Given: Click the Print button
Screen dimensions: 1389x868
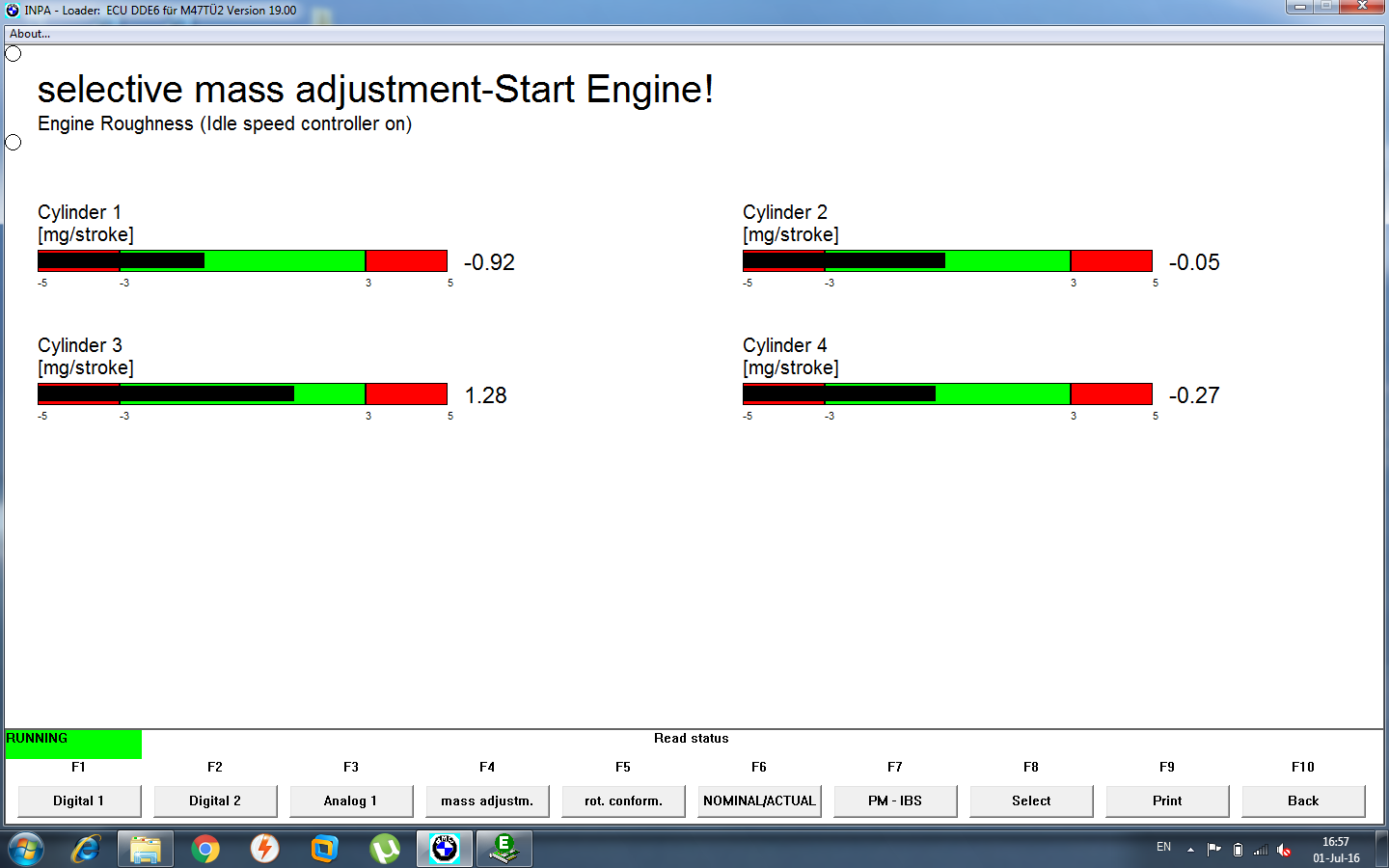Looking at the screenshot, I should coord(1167,800).
